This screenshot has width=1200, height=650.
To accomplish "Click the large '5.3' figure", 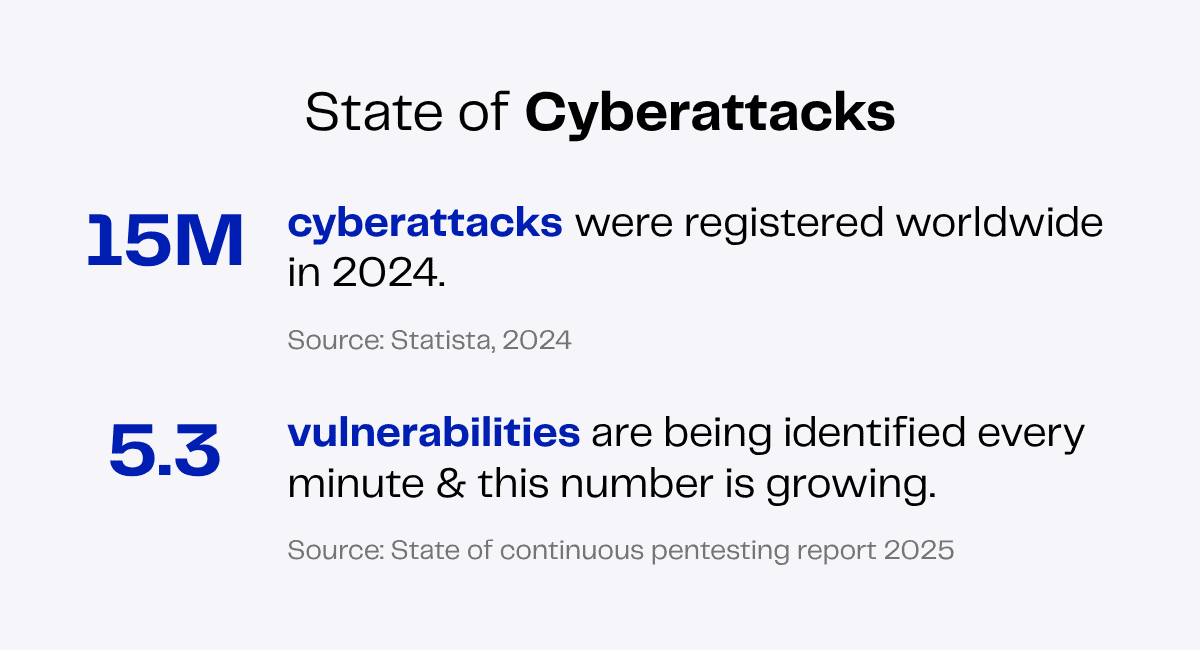I will 164,453.
